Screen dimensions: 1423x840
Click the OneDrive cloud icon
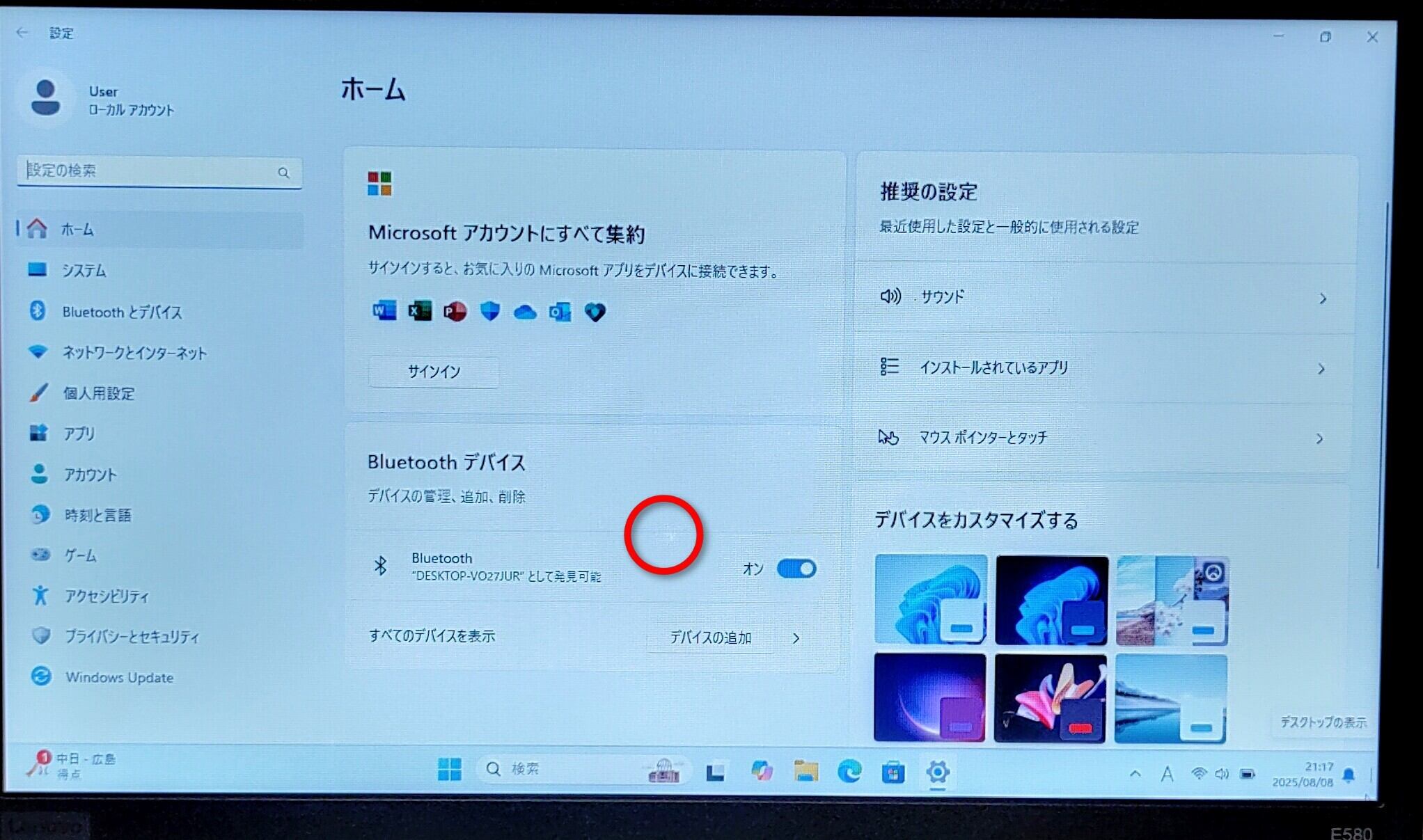525,312
